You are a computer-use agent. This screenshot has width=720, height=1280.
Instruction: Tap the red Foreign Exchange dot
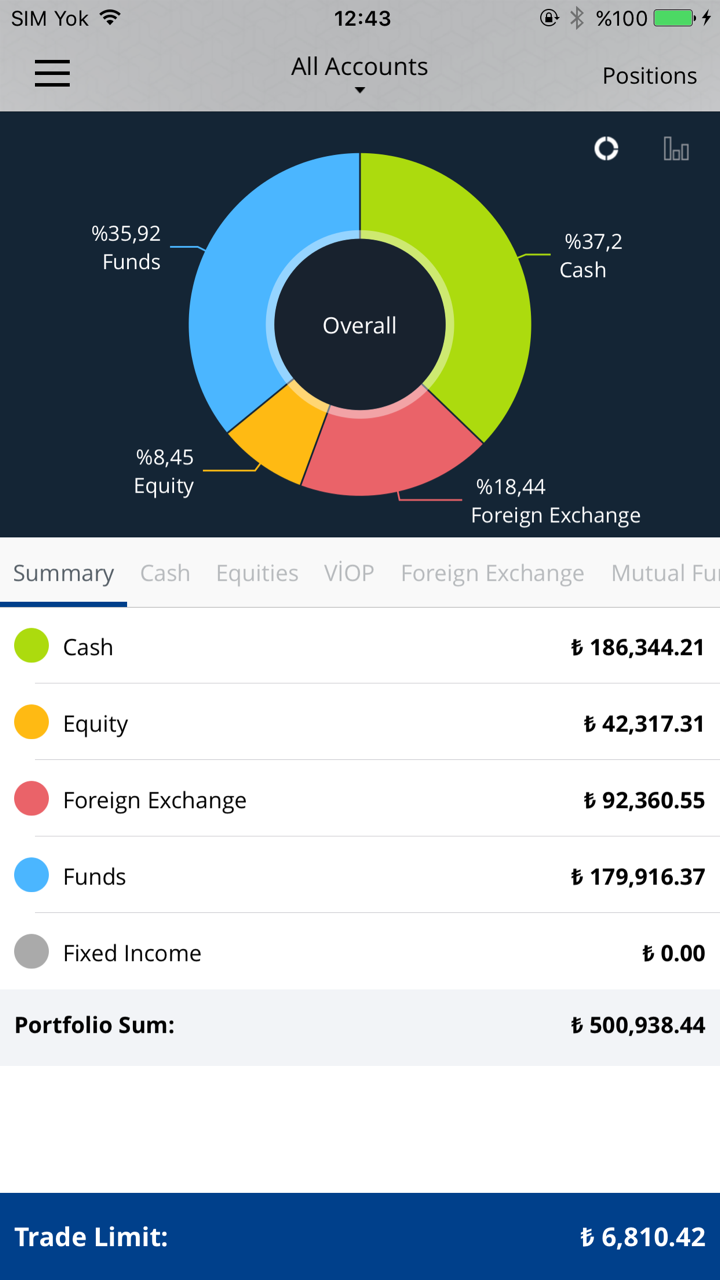[32, 799]
